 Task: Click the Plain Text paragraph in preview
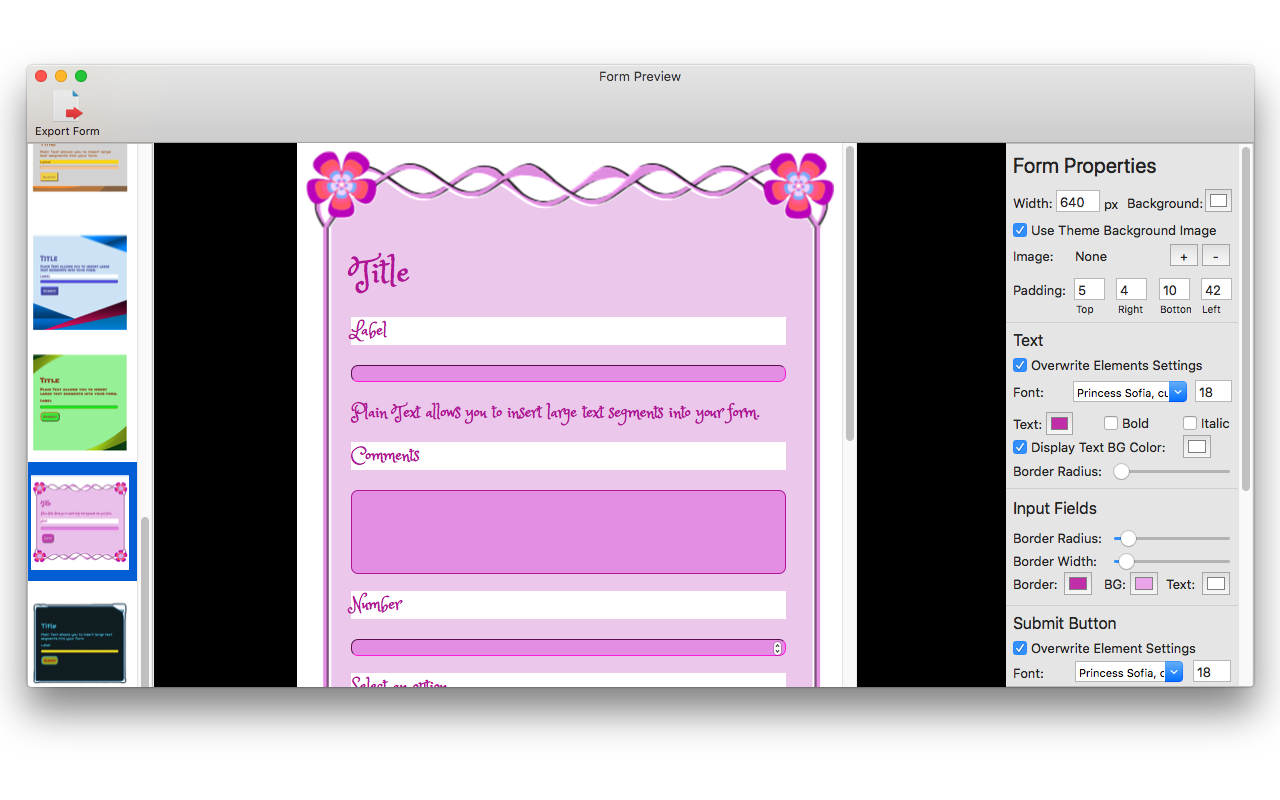555,413
